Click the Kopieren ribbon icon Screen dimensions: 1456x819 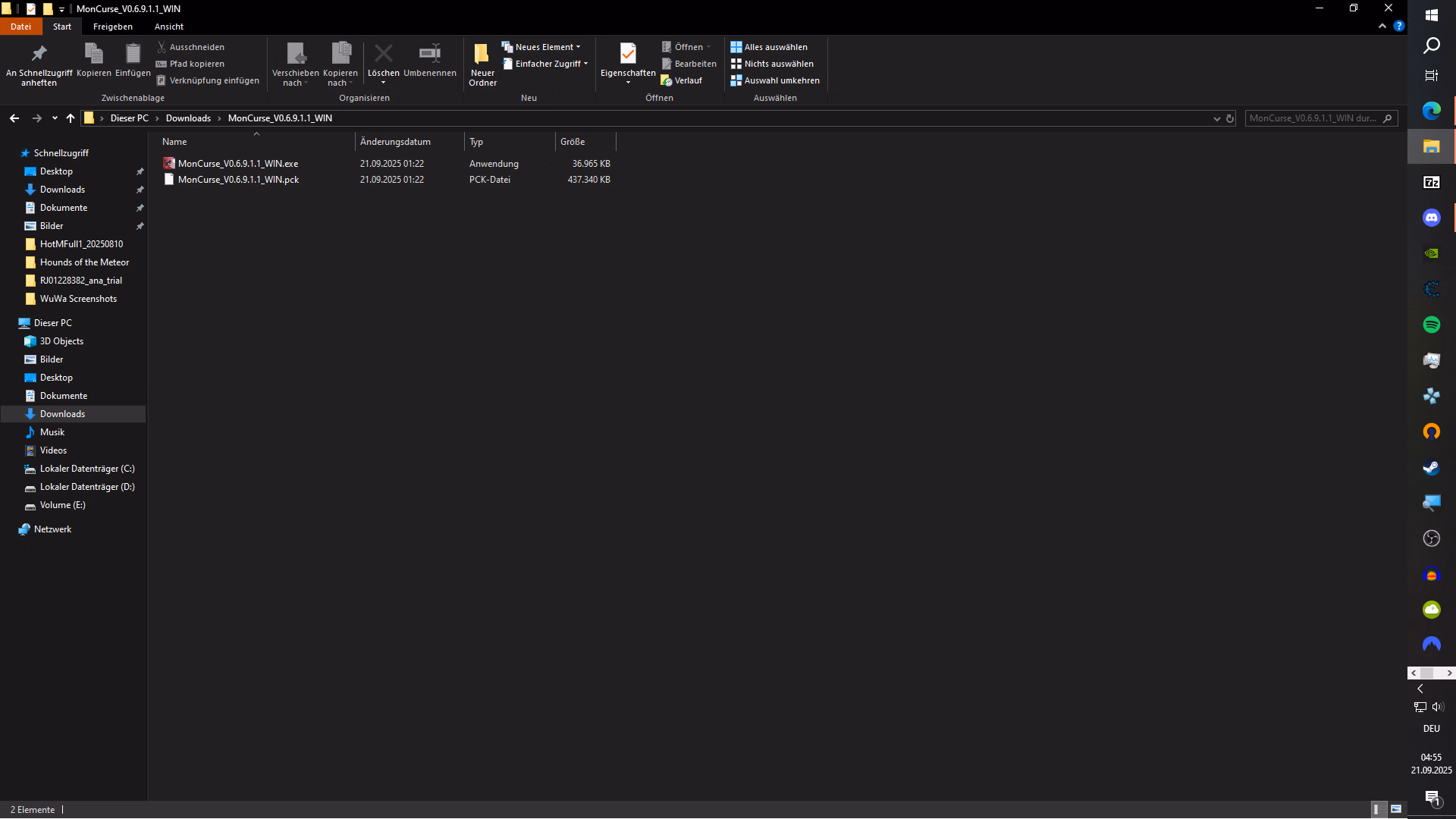(93, 54)
